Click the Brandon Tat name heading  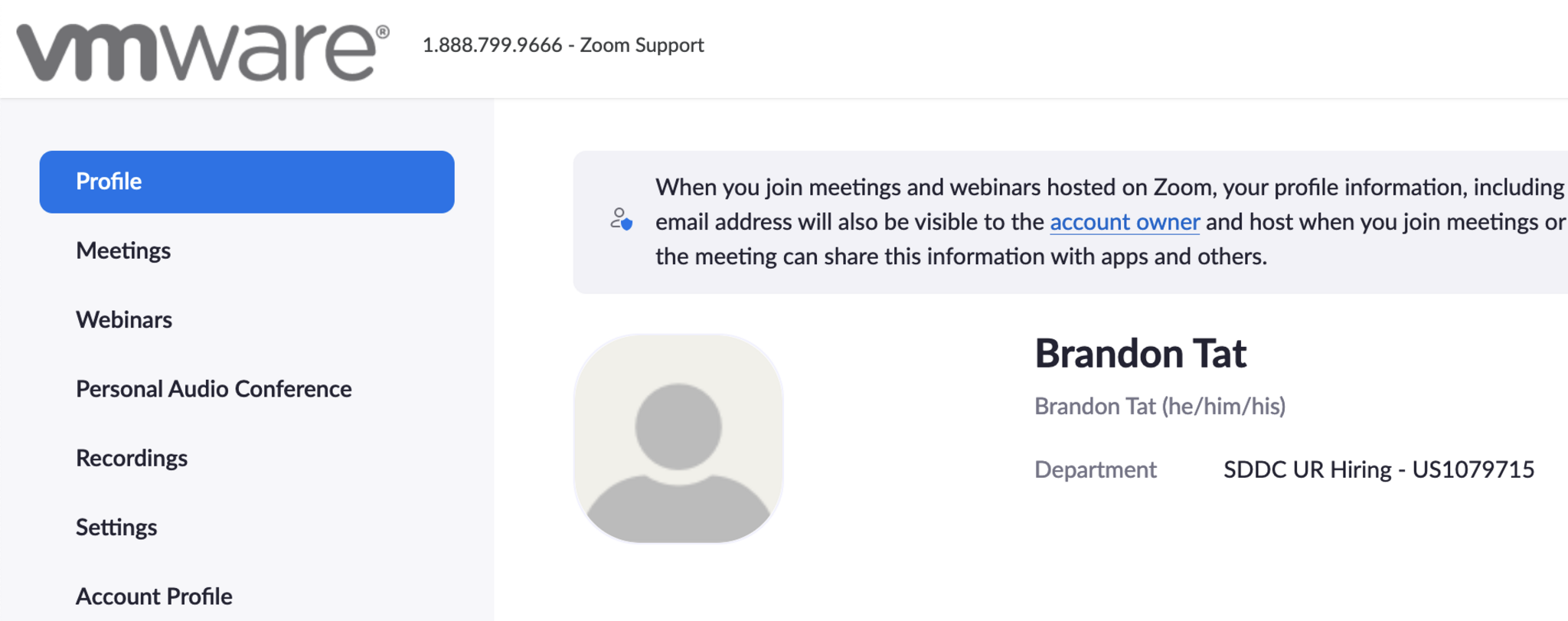(x=1140, y=354)
